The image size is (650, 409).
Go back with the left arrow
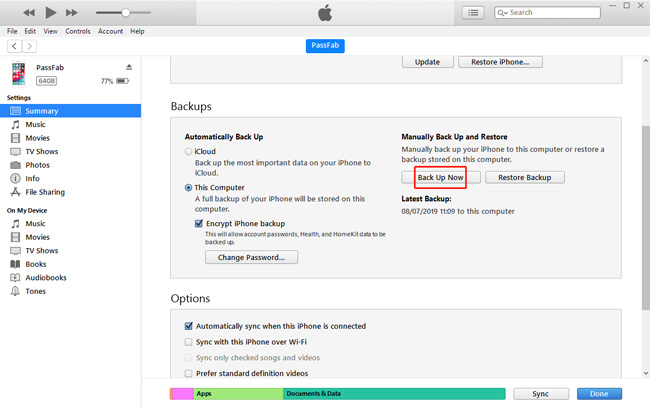pos(15,46)
